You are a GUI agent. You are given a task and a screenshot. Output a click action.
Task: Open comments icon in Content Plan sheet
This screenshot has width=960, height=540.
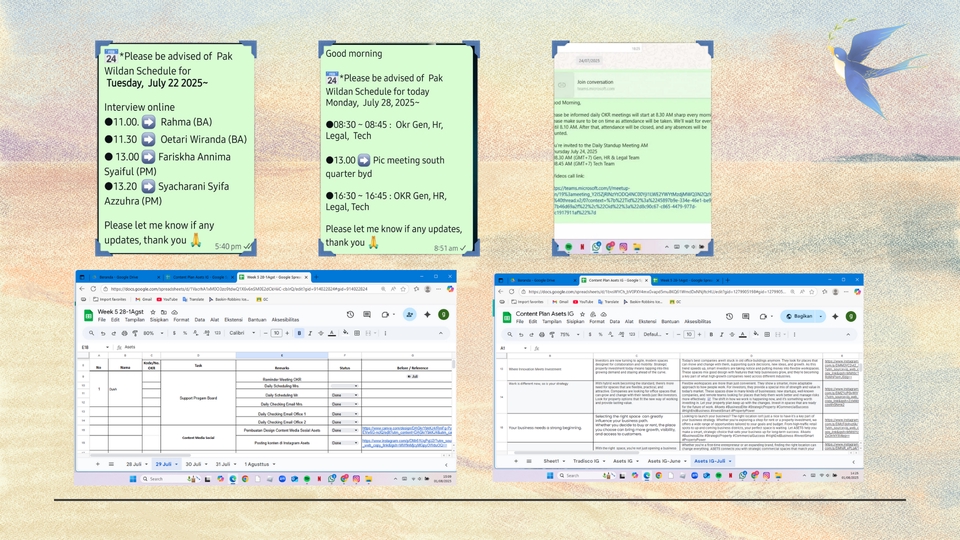tap(746, 315)
